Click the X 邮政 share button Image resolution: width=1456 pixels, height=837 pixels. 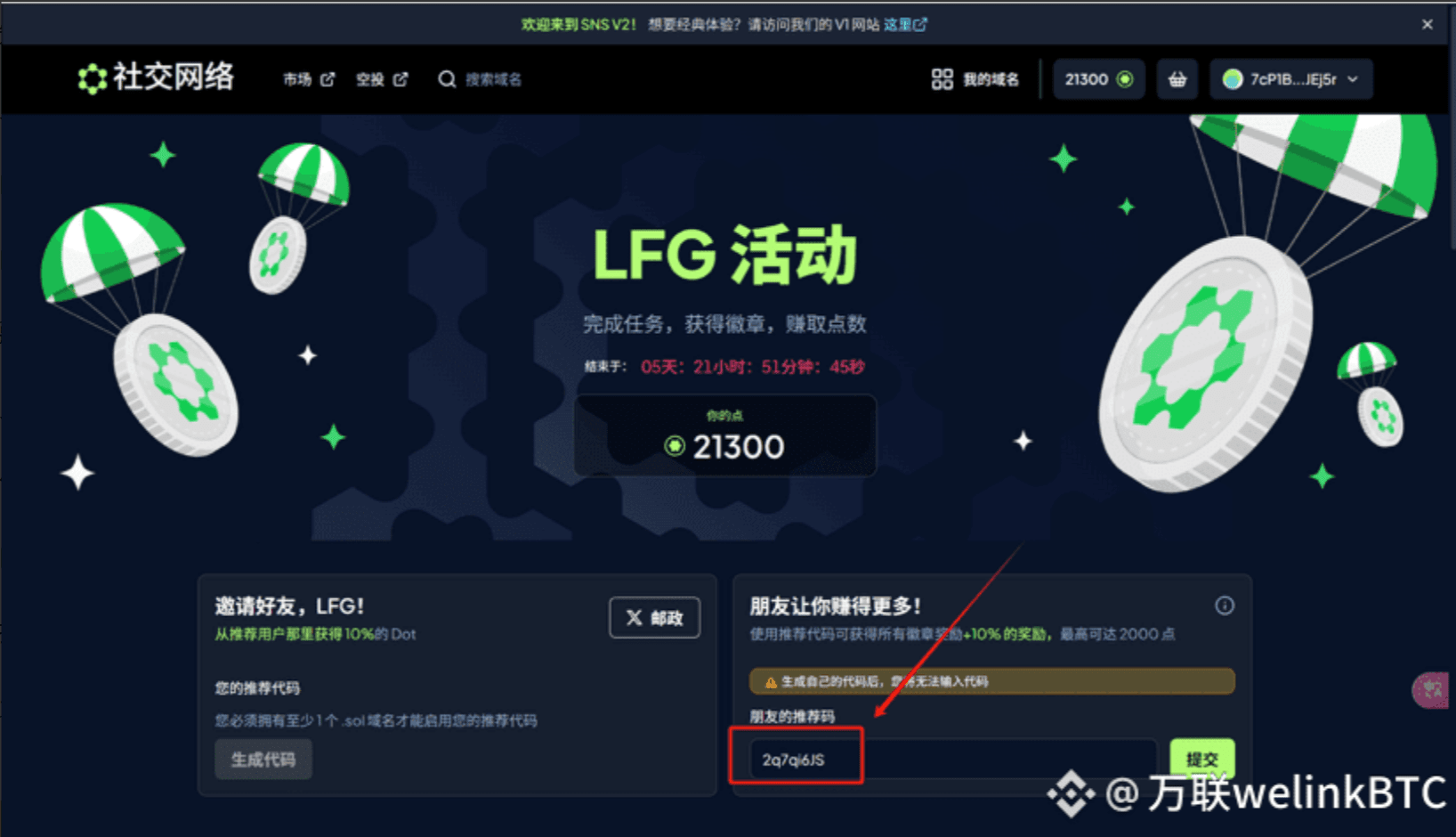[x=654, y=617]
